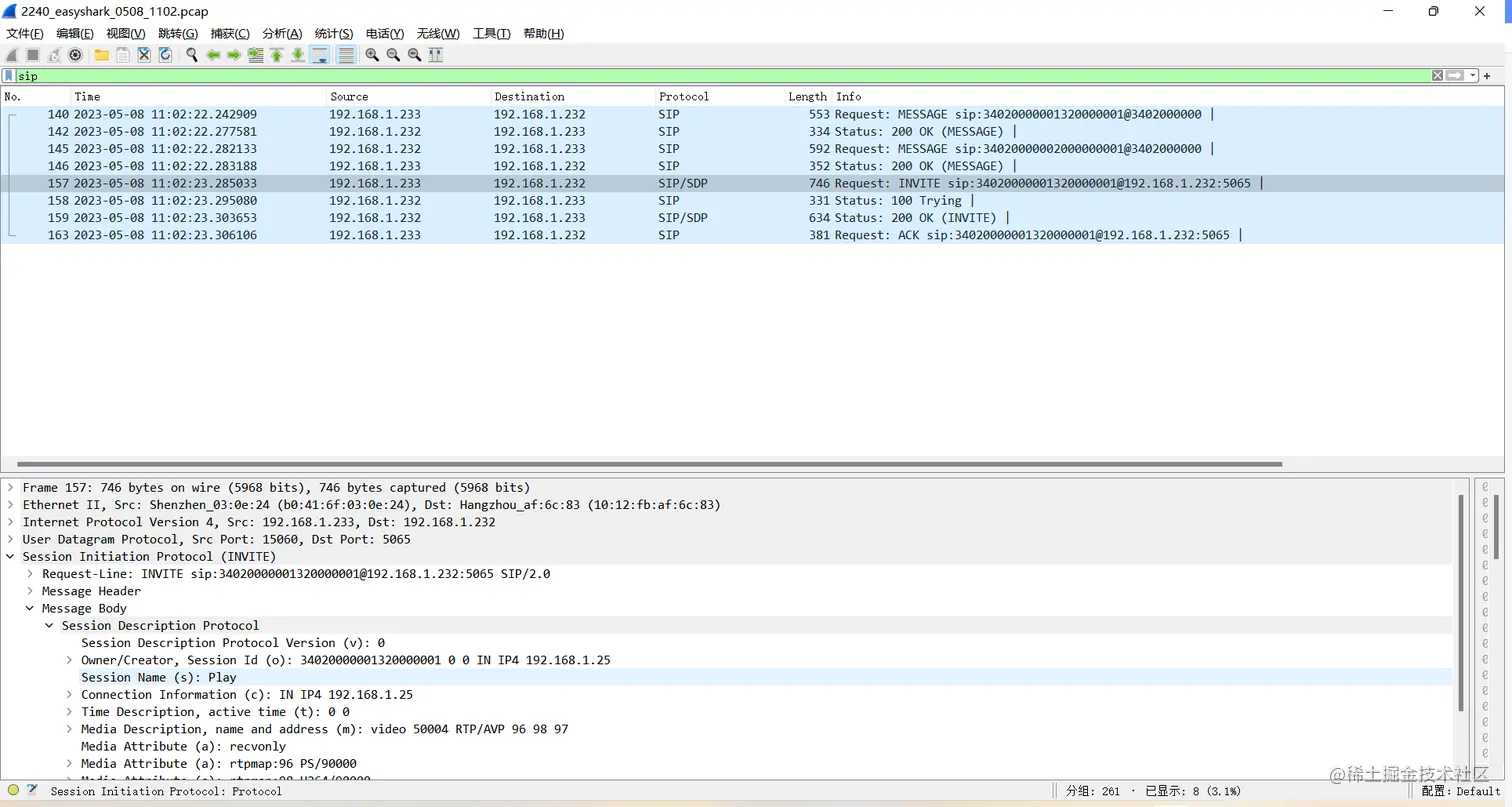1512x807 pixels.
Task: Click the packet list horizontal scrollbar
Action: pos(649,464)
